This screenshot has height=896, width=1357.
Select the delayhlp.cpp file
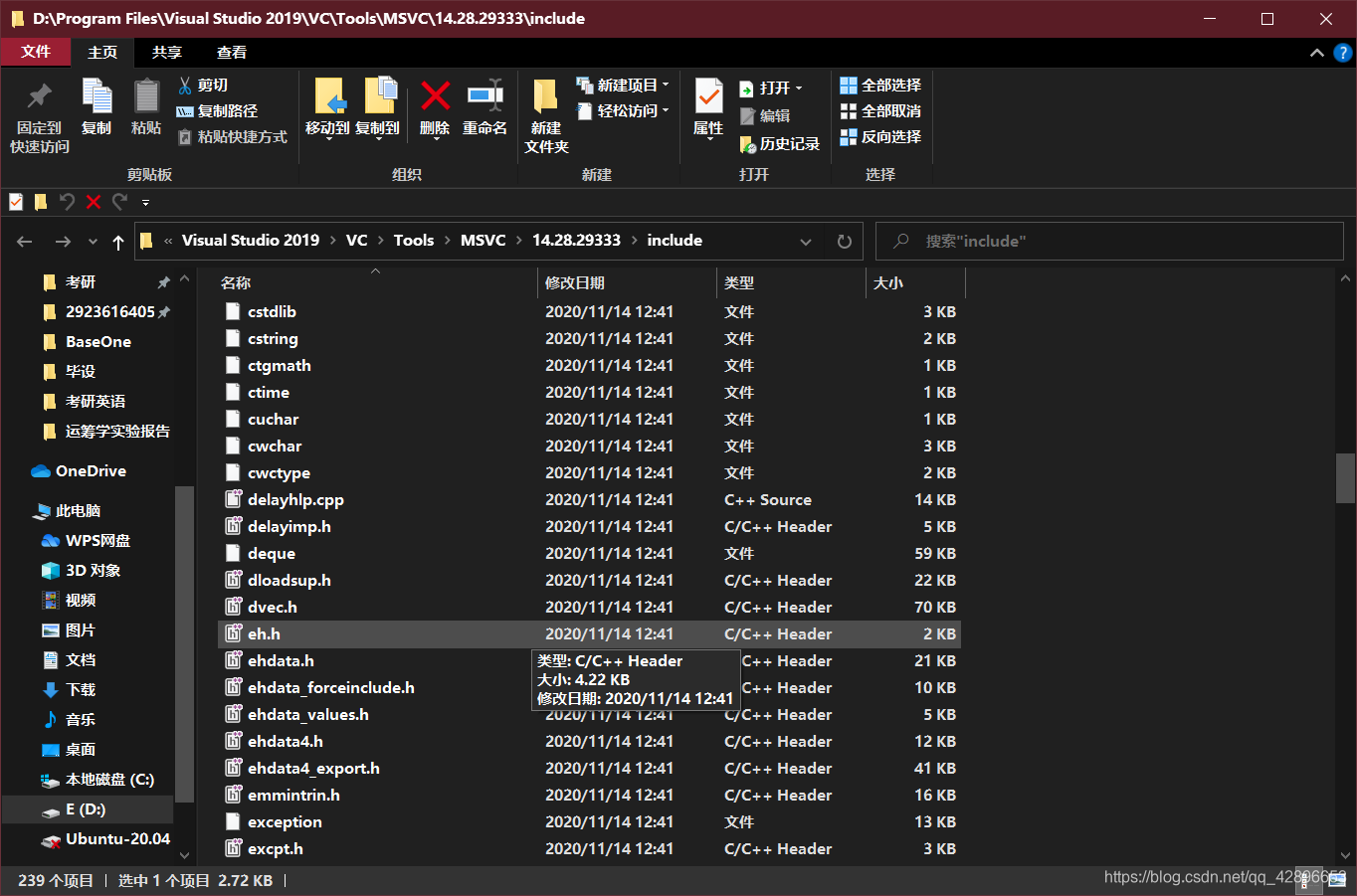pos(294,500)
